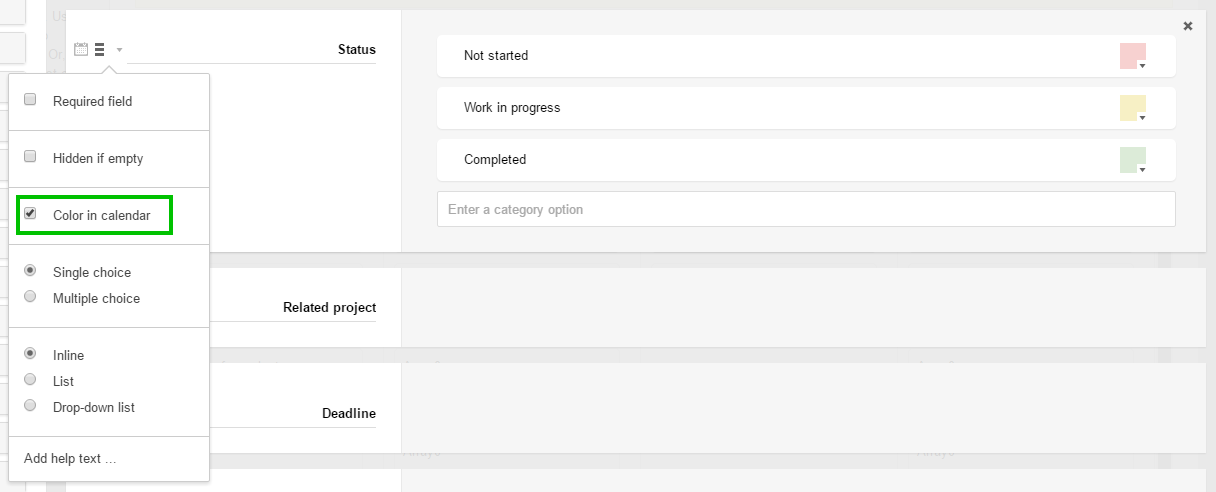Click the Related project field label

click(329, 307)
